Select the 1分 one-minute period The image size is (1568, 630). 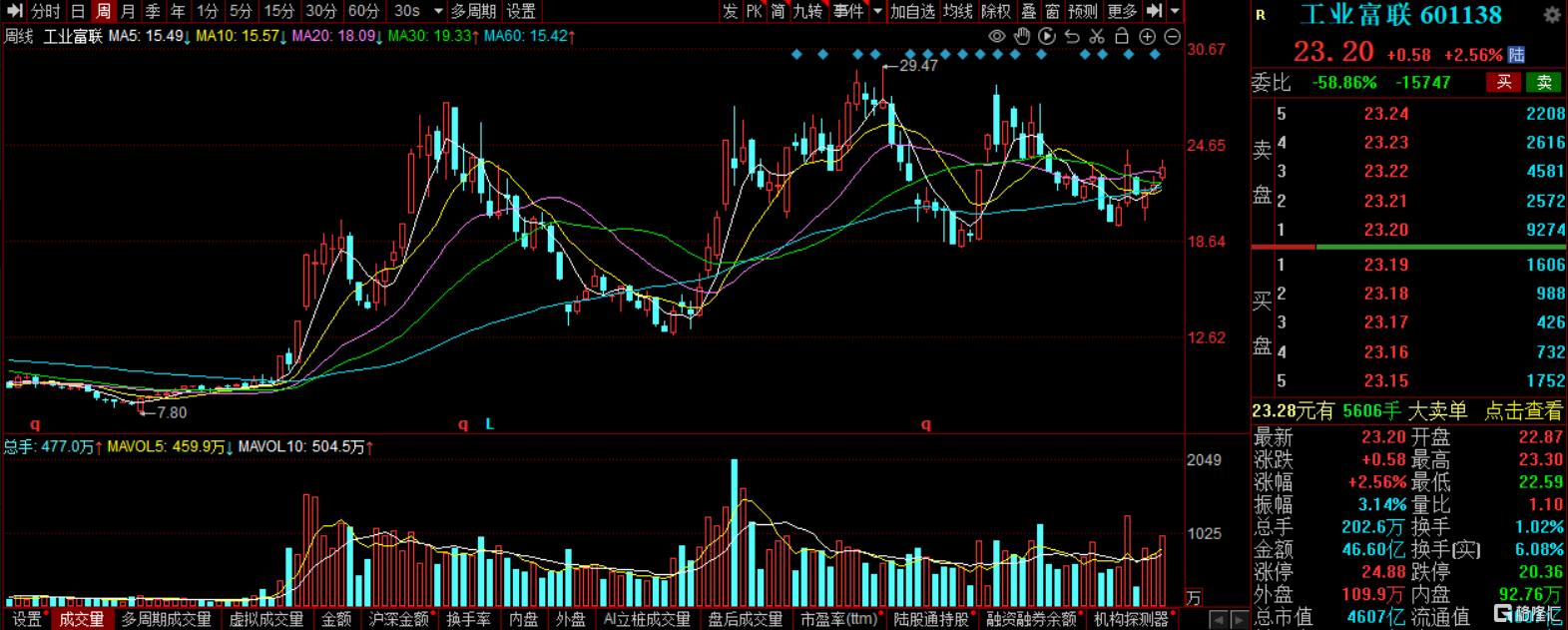[x=207, y=11]
